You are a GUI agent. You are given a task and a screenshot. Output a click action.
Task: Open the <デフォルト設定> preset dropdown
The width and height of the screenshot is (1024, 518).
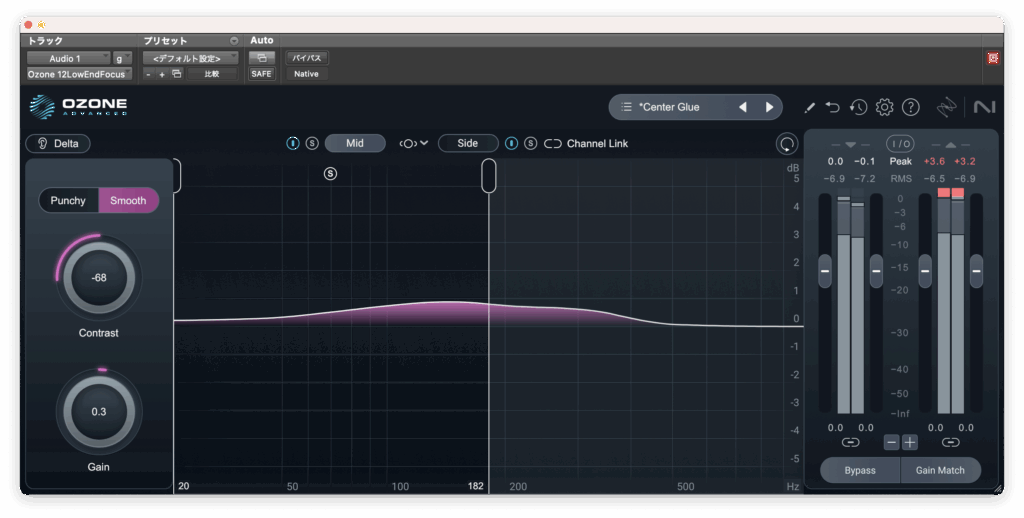click(190, 58)
